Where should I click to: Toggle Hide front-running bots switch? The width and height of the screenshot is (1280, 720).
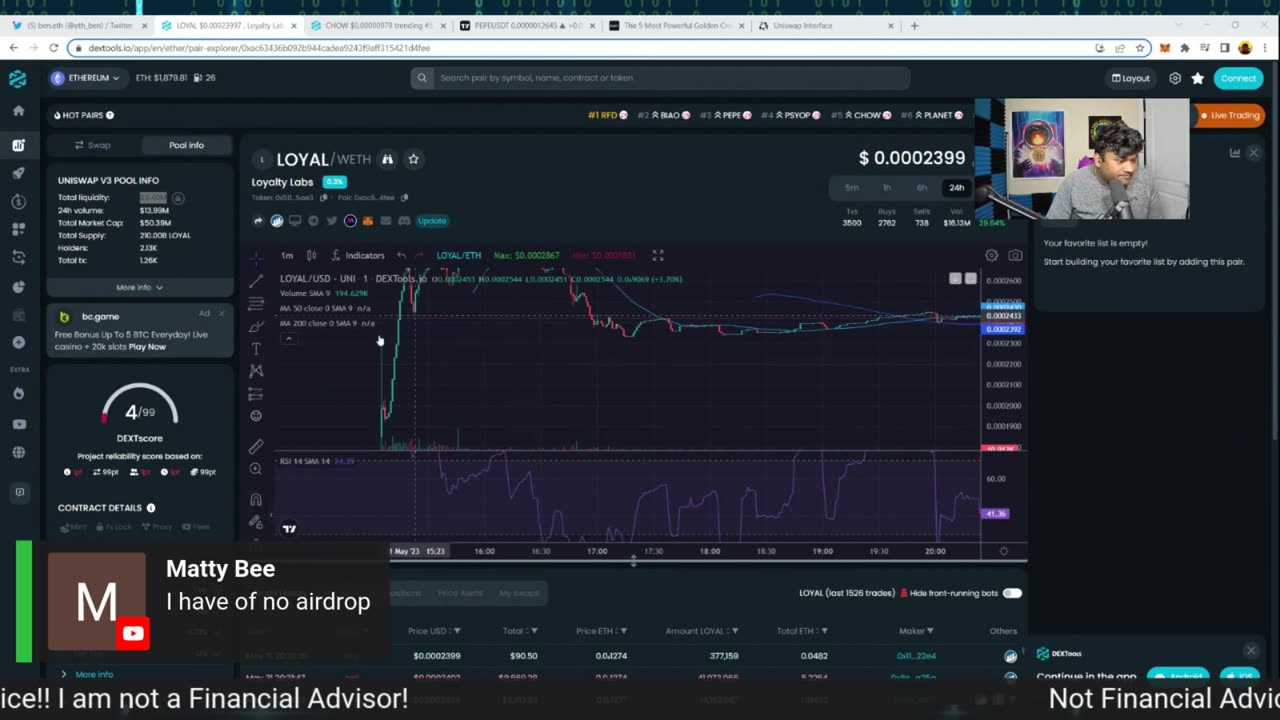[x=1012, y=593]
